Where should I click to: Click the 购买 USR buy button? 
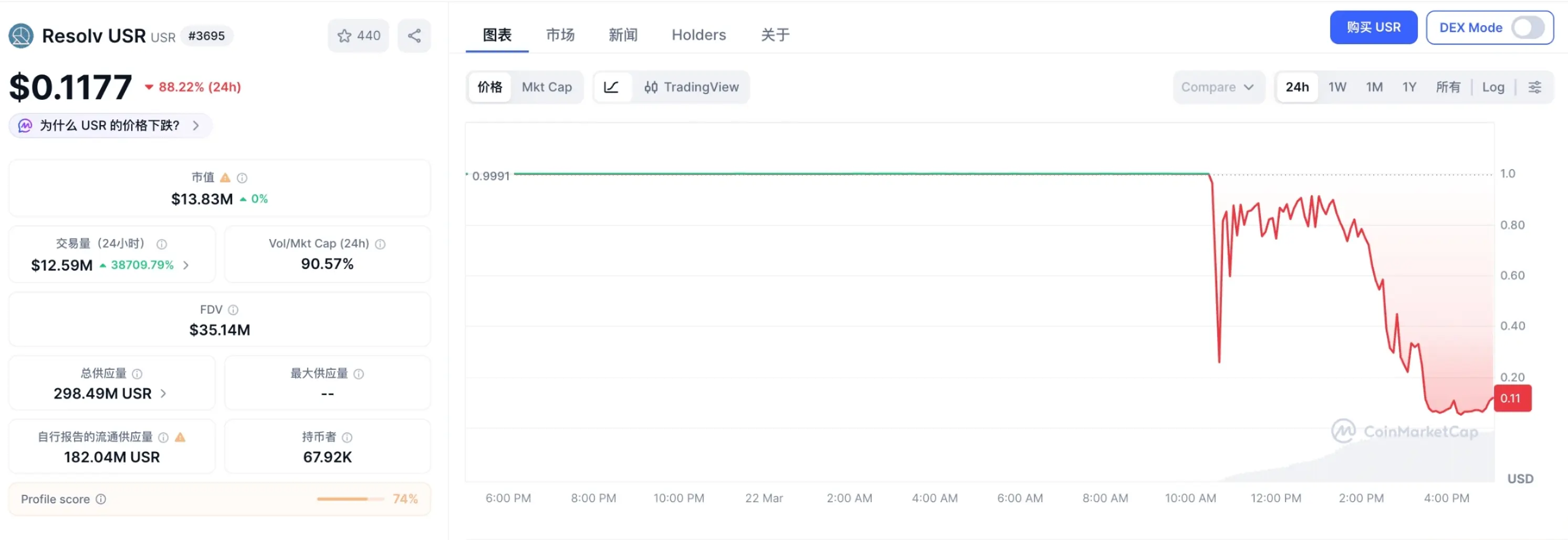(1373, 27)
